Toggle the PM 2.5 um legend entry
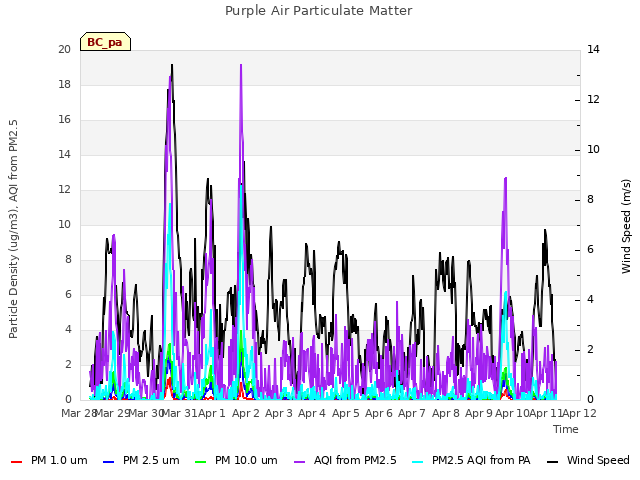The width and height of the screenshot is (640, 480). (x=141, y=460)
